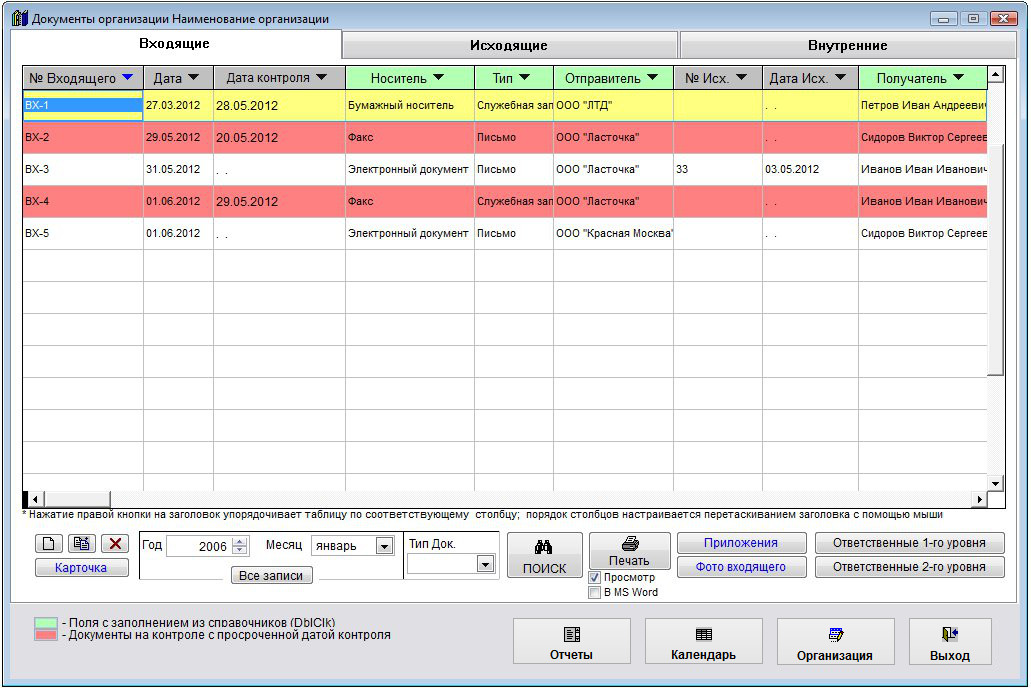The image size is (1031, 690).
Task: Click the horizontal scrollbar of the table
Action: 500,499
